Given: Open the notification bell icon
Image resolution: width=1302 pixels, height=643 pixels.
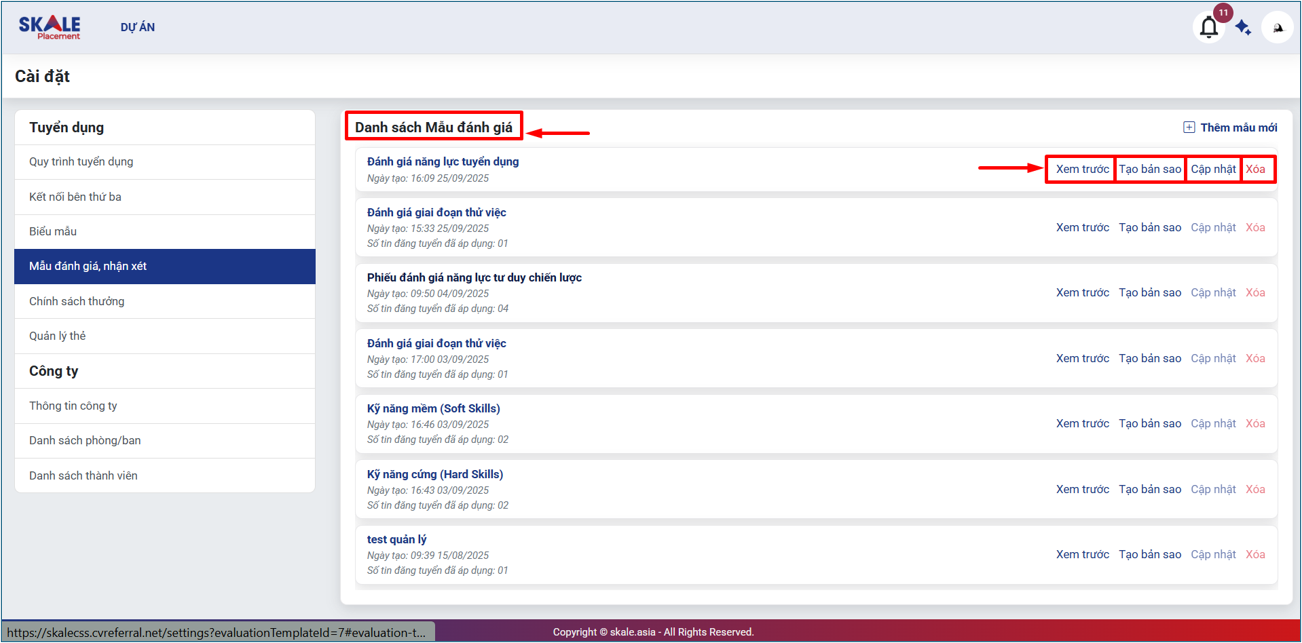Looking at the screenshot, I should 1209,28.
